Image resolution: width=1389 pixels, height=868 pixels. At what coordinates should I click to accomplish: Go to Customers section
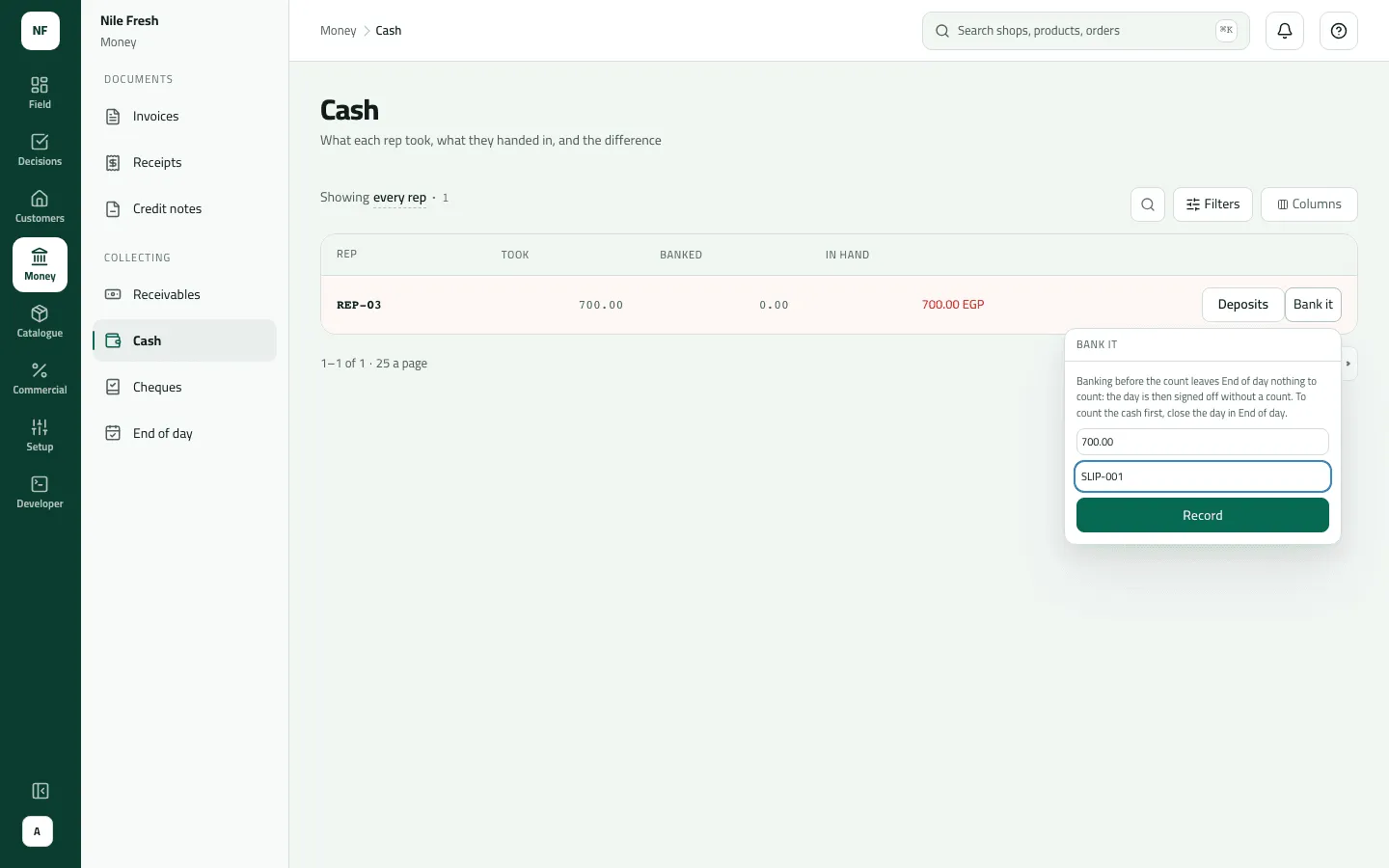pos(40,207)
